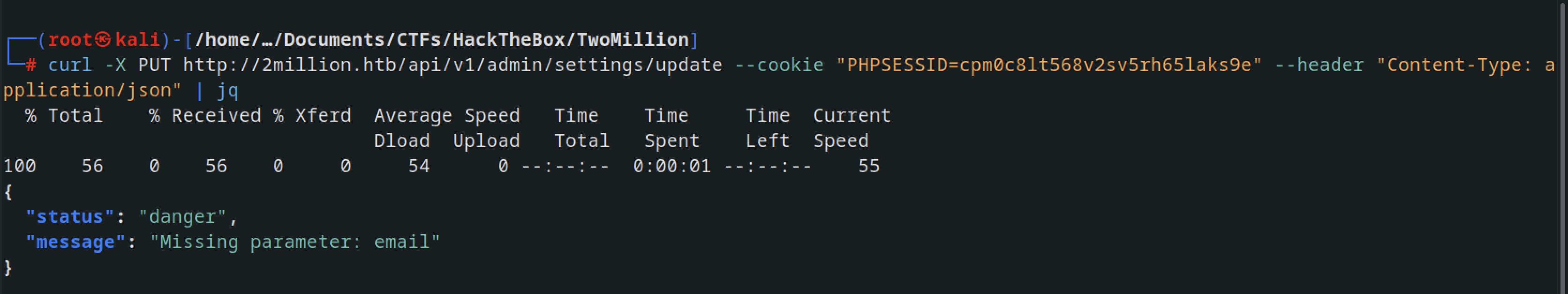
Task: Click the '--header' option text
Action: click(1319, 65)
